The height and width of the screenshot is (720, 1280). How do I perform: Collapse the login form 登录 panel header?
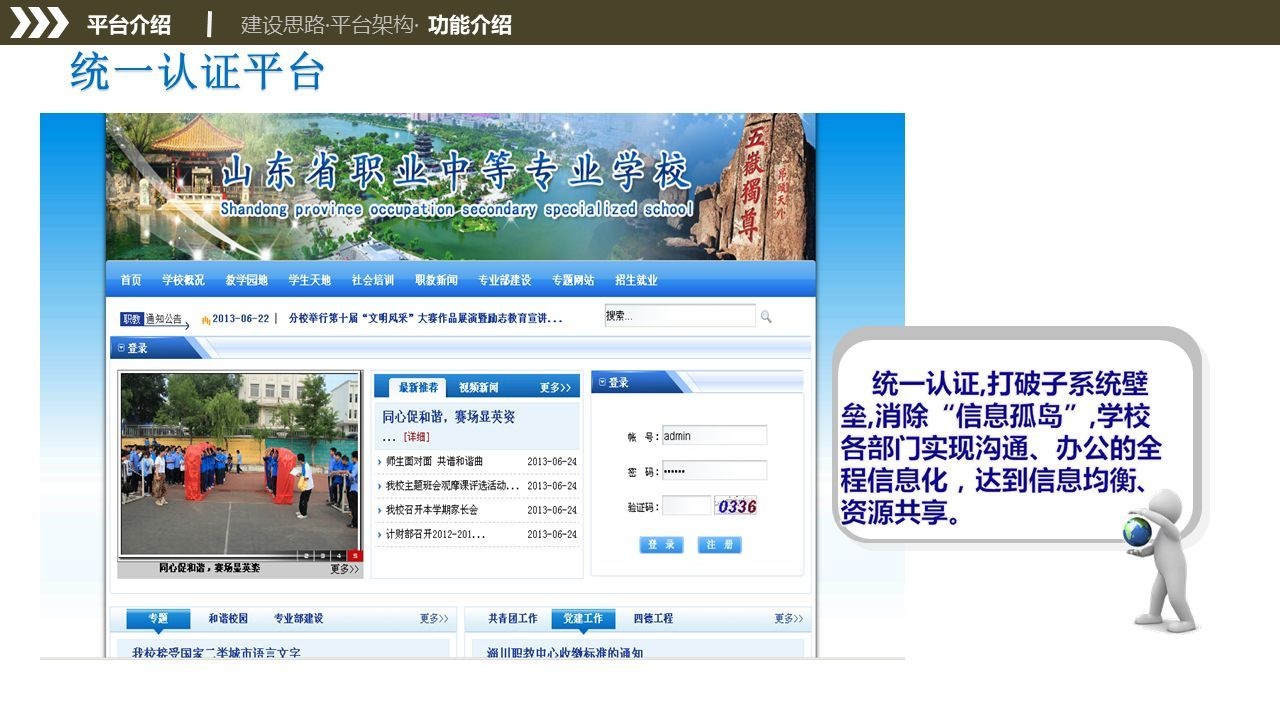[603, 382]
